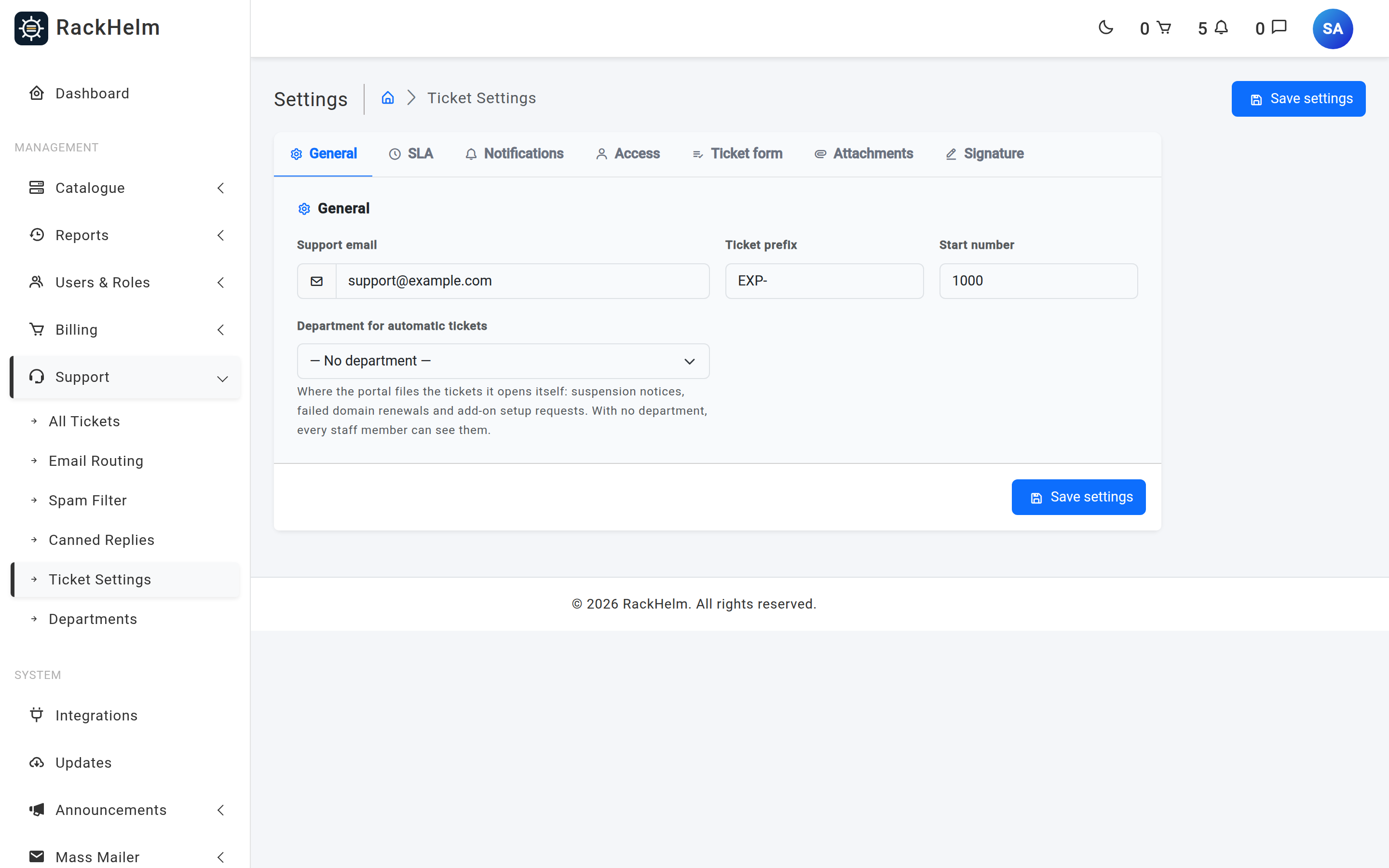This screenshot has width=1389, height=868.
Task: Open Ticket Settings in sidebar
Action: pos(125,580)
